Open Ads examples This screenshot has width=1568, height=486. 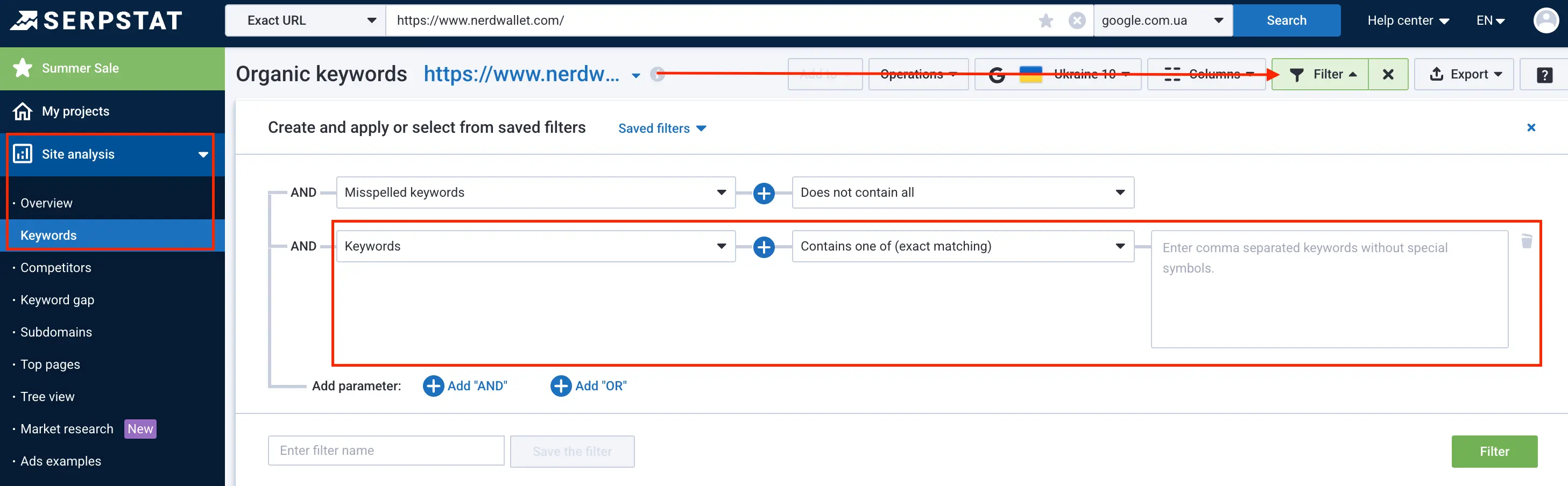click(x=61, y=461)
